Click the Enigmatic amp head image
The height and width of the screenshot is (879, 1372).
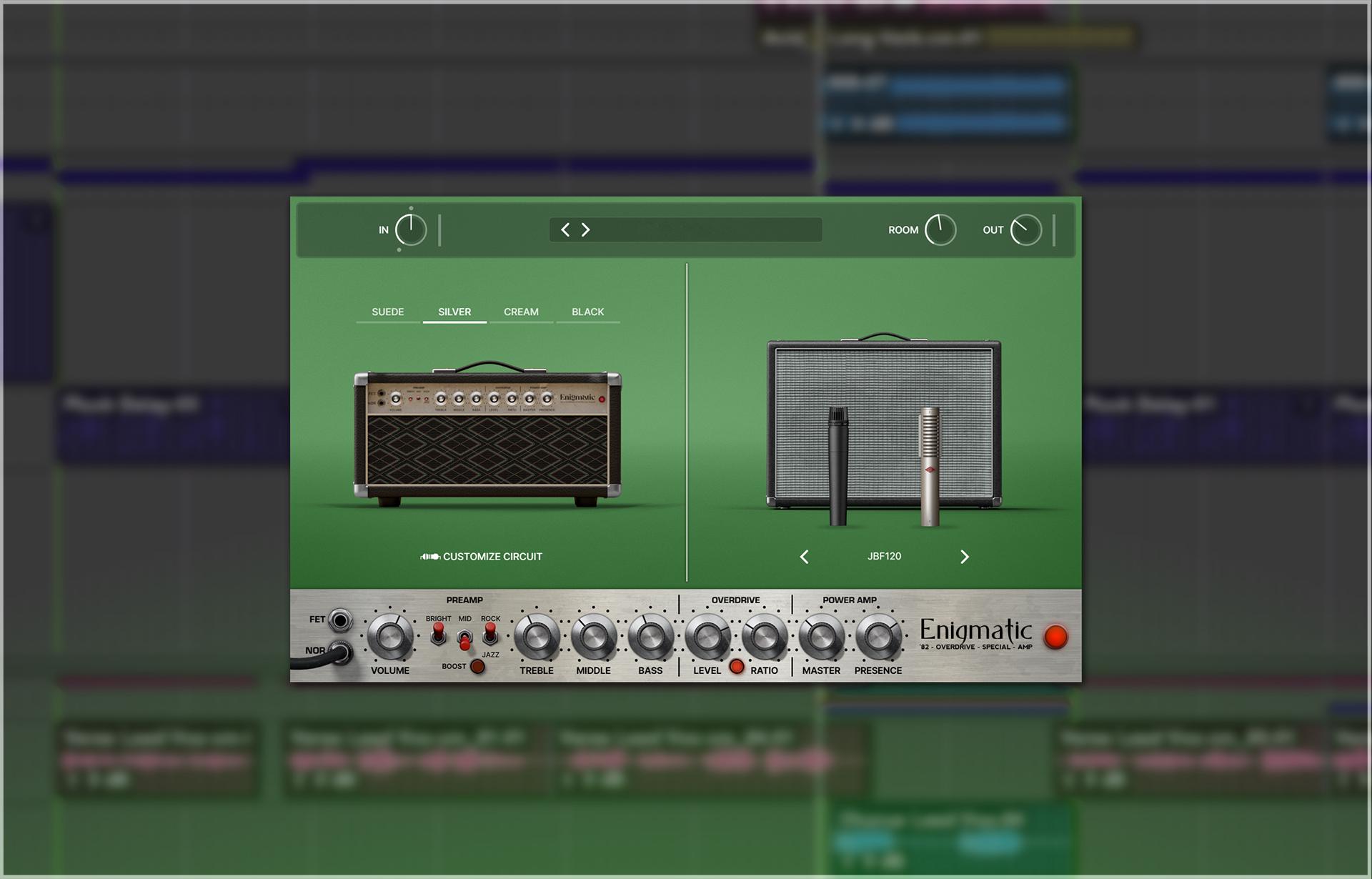click(x=487, y=434)
